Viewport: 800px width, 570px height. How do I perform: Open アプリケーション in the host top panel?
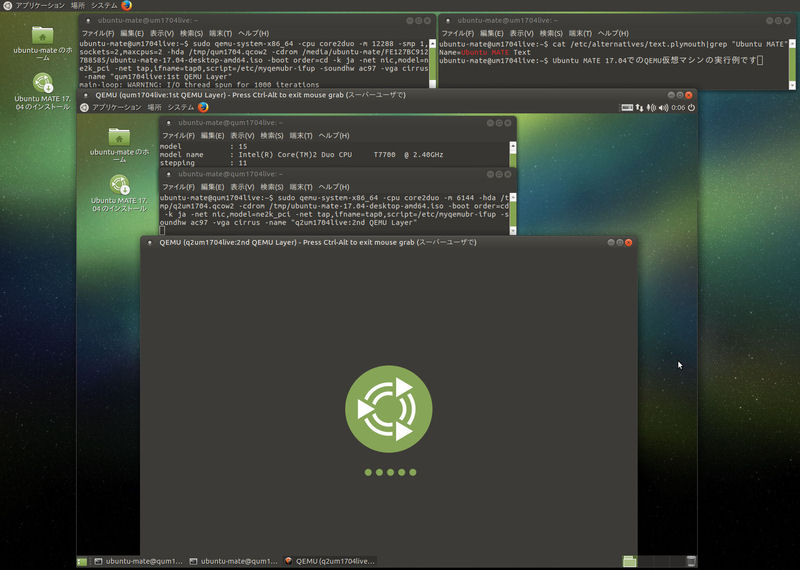pyautogui.click(x=40, y=6)
